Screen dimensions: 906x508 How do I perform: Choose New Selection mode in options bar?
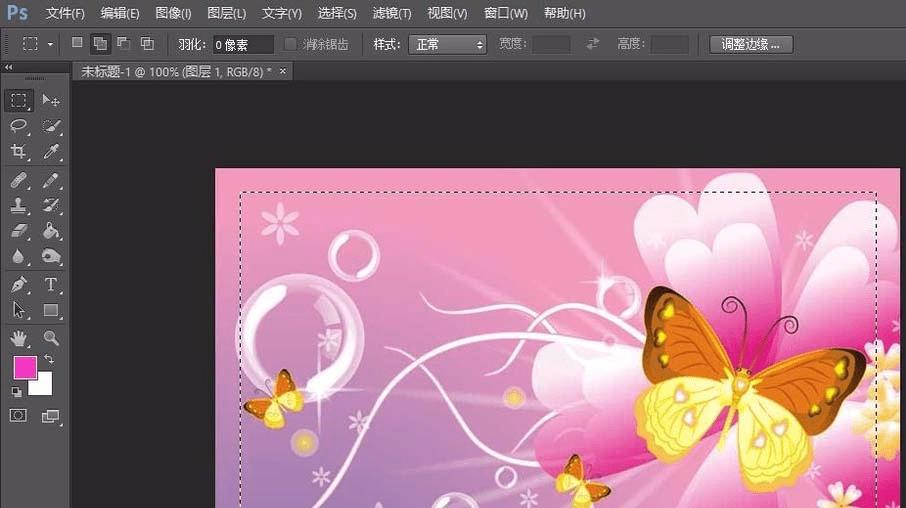[x=77, y=43]
